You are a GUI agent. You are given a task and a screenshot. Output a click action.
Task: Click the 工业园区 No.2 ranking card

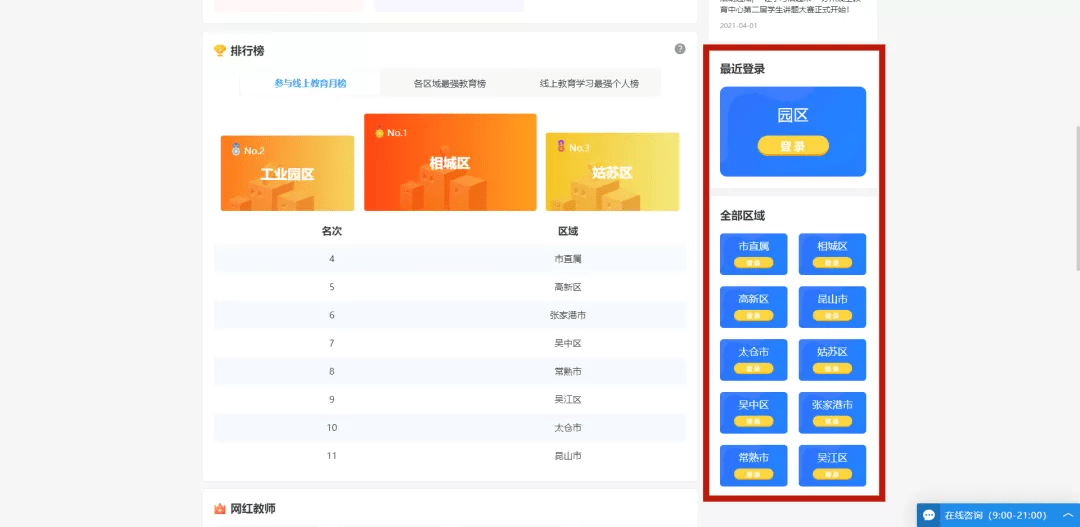[x=287, y=174]
